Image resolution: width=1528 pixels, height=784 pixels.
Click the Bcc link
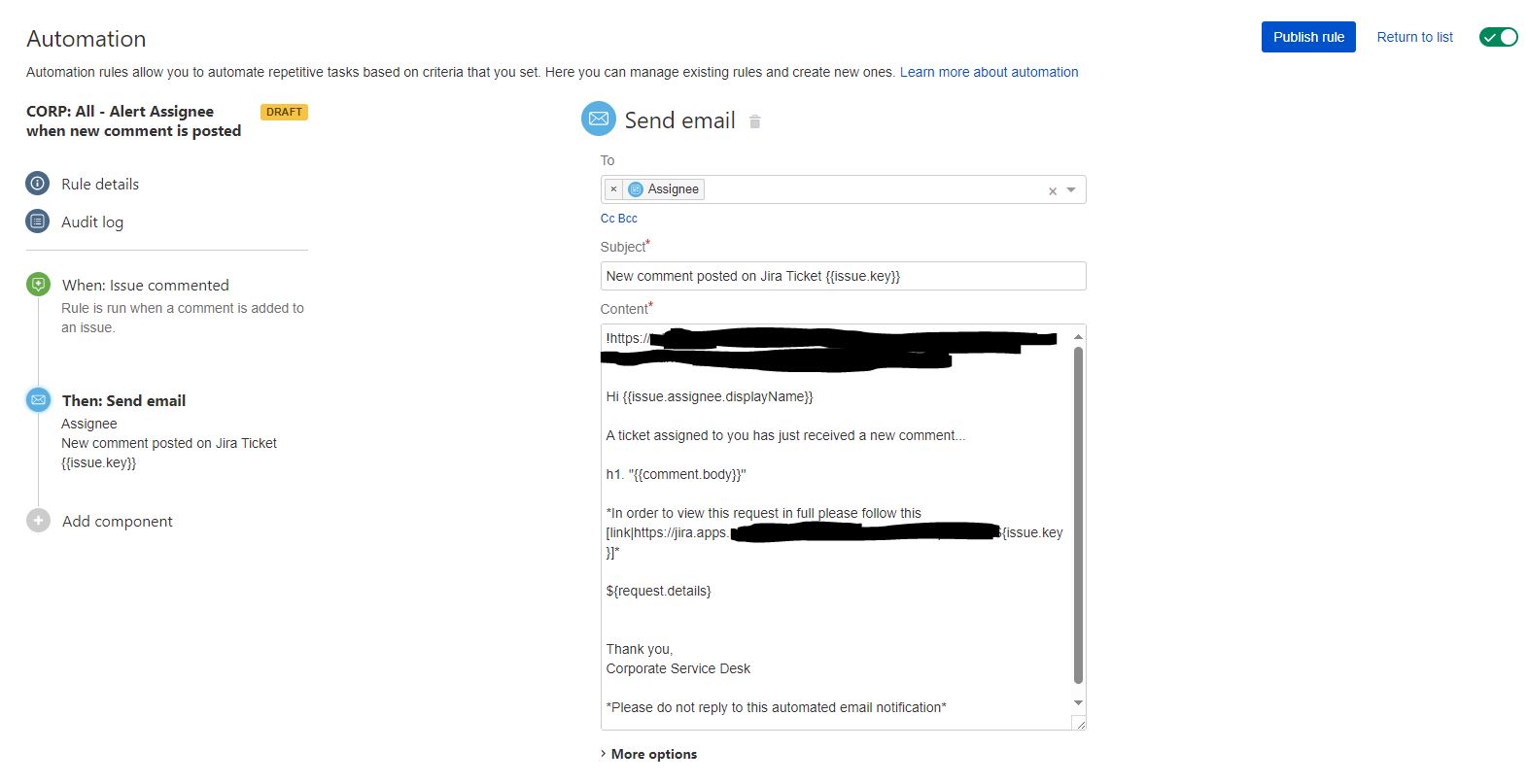click(x=628, y=219)
